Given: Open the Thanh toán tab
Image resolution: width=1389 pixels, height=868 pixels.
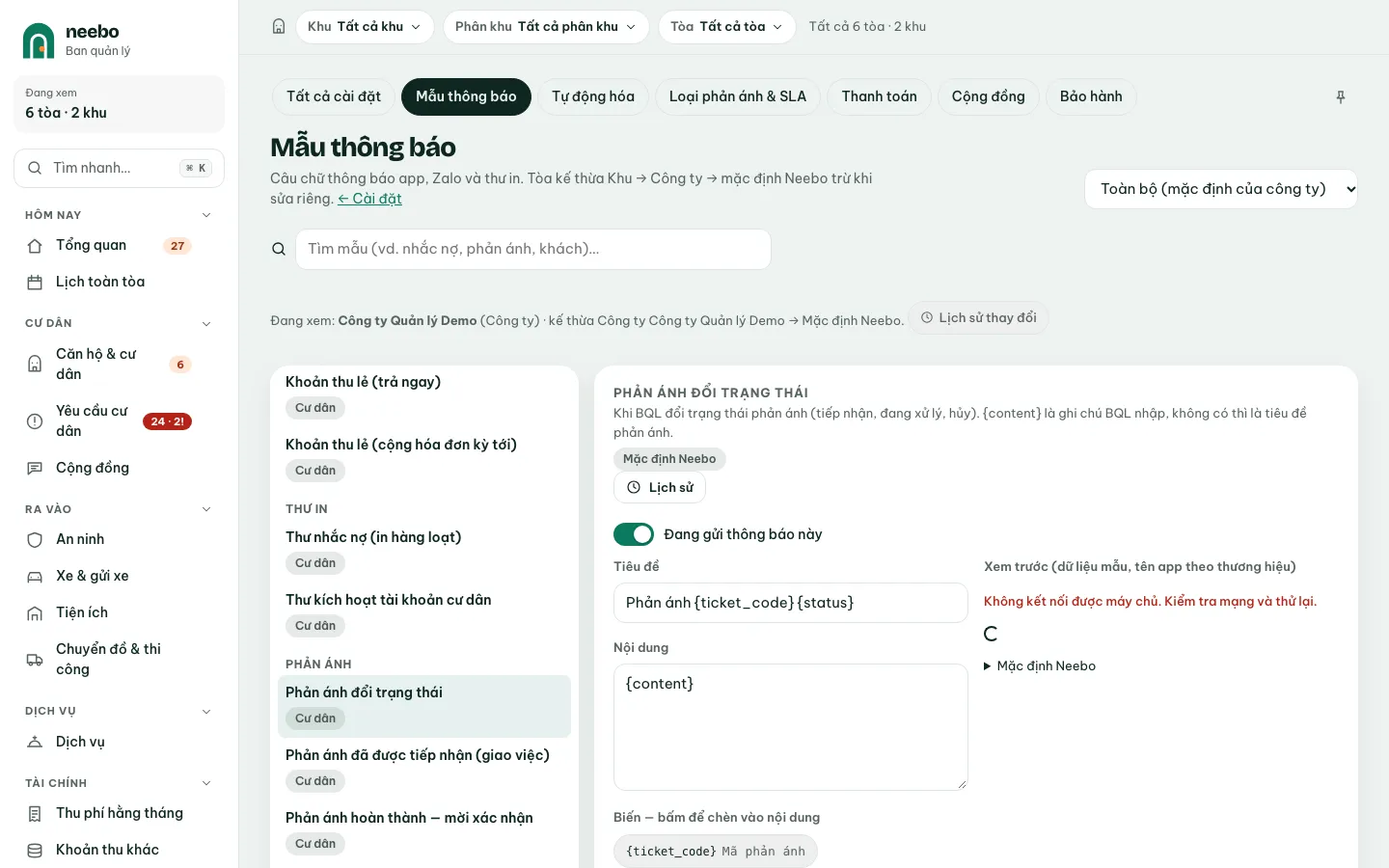Looking at the screenshot, I should 880,96.
